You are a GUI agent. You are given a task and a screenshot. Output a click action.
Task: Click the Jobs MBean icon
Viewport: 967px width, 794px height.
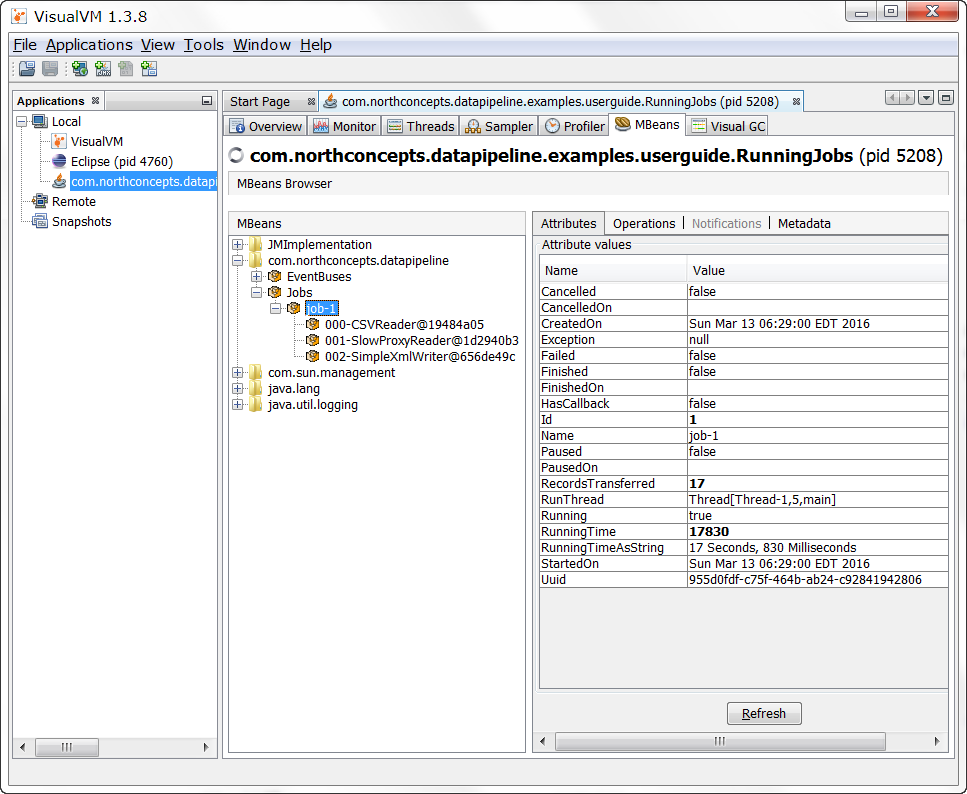click(275, 292)
